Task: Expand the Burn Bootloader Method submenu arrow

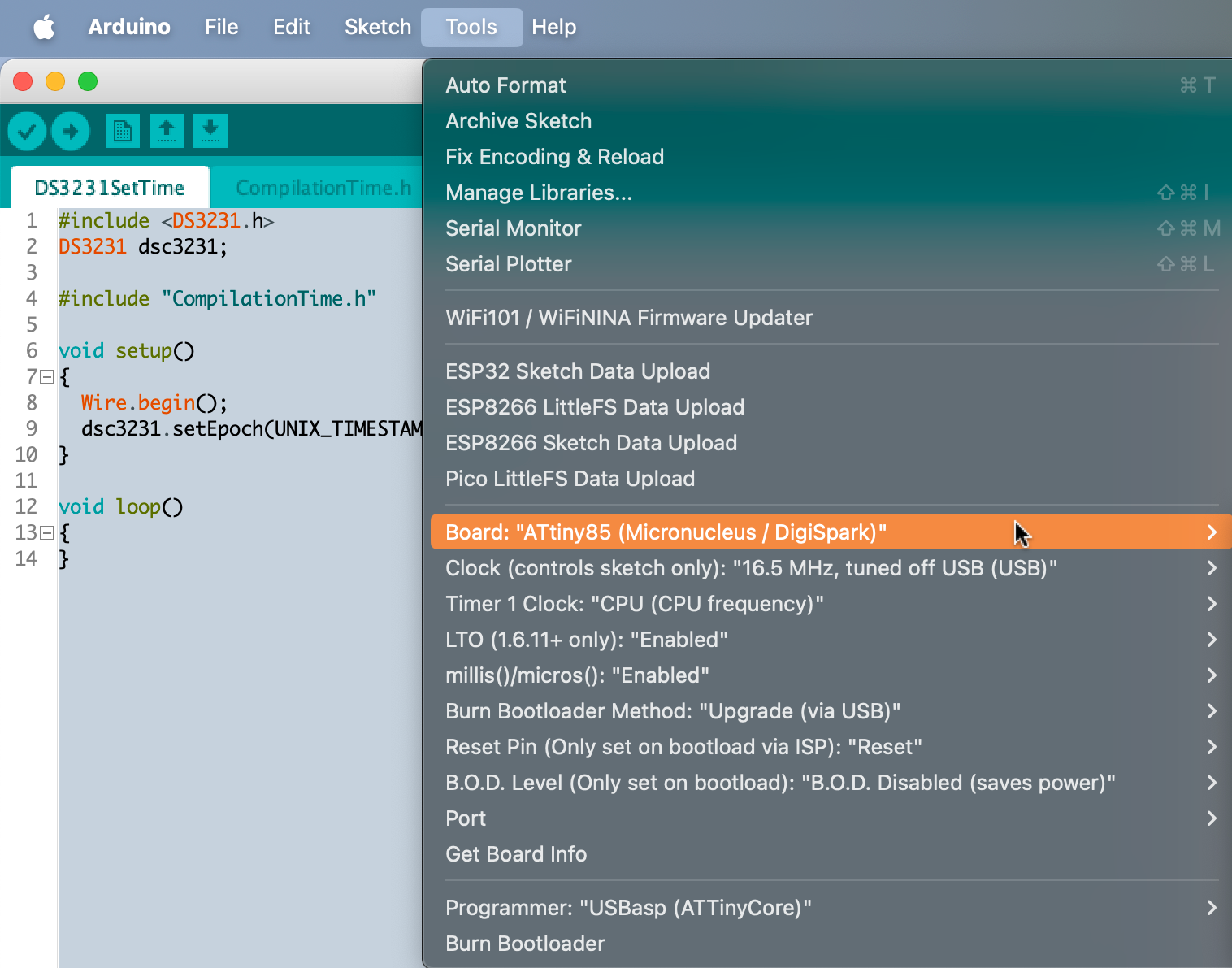Action: pyautogui.click(x=1212, y=711)
